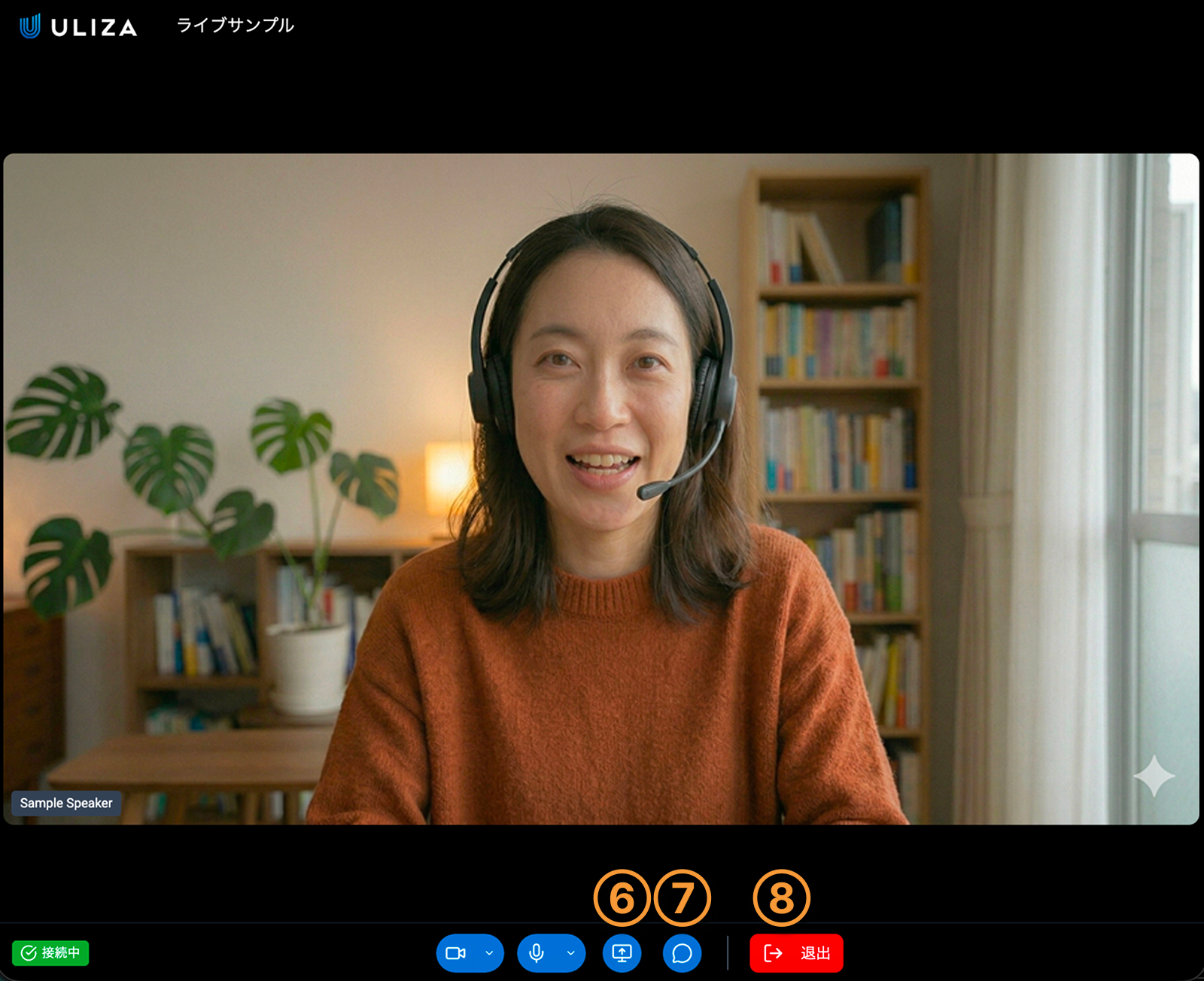Click the orange circled number 8 marker
The width and height of the screenshot is (1204, 981).
tap(781, 898)
